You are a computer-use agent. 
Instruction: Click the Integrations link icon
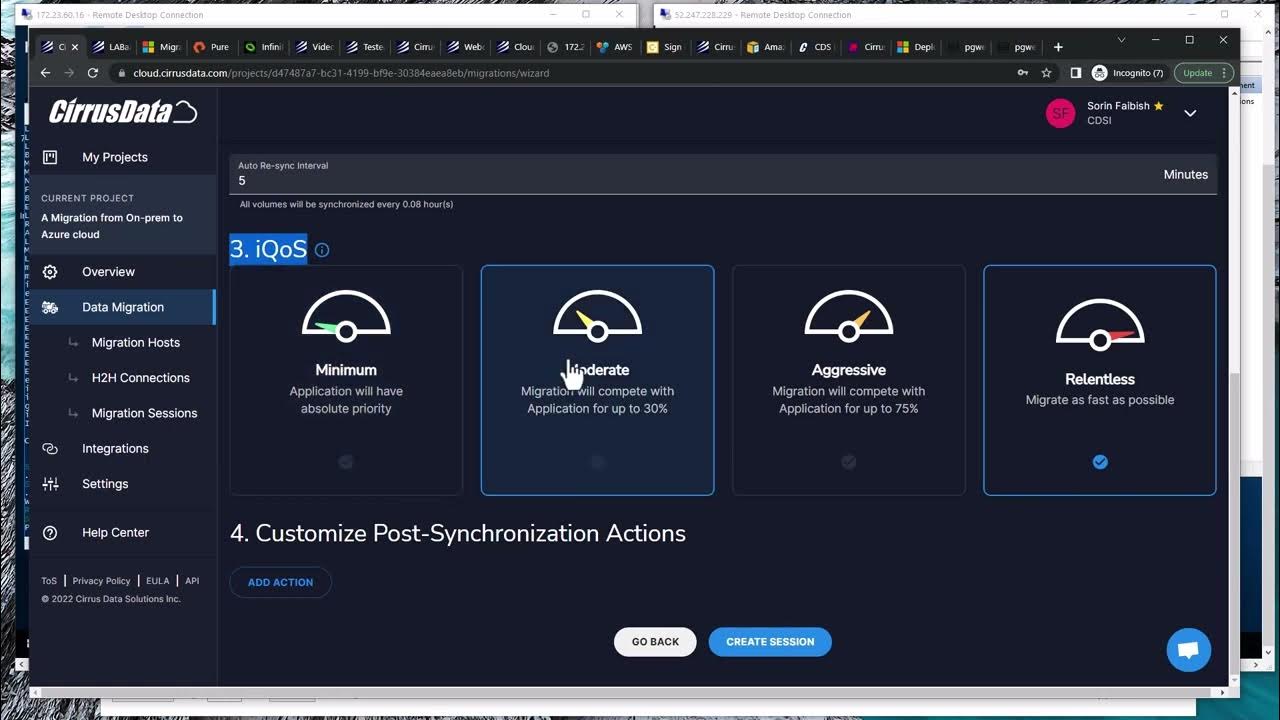coord(50,448)
